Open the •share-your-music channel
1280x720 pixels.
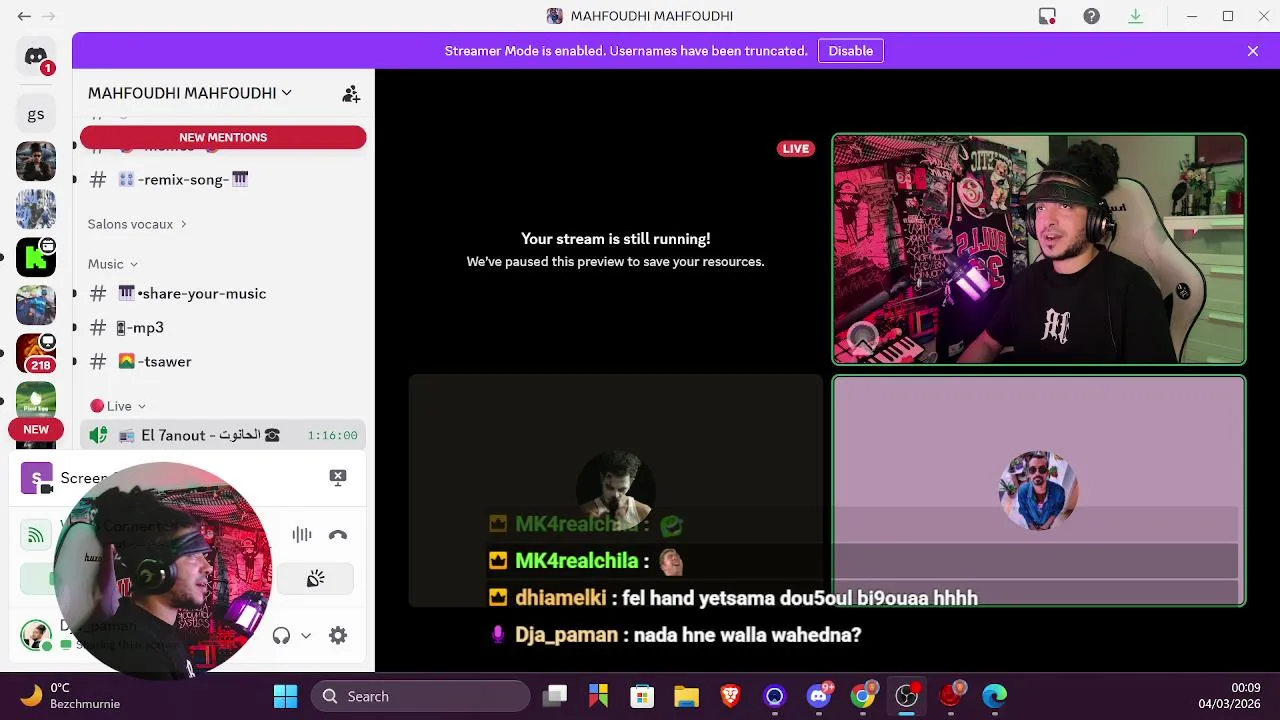(x=222, y=293)
